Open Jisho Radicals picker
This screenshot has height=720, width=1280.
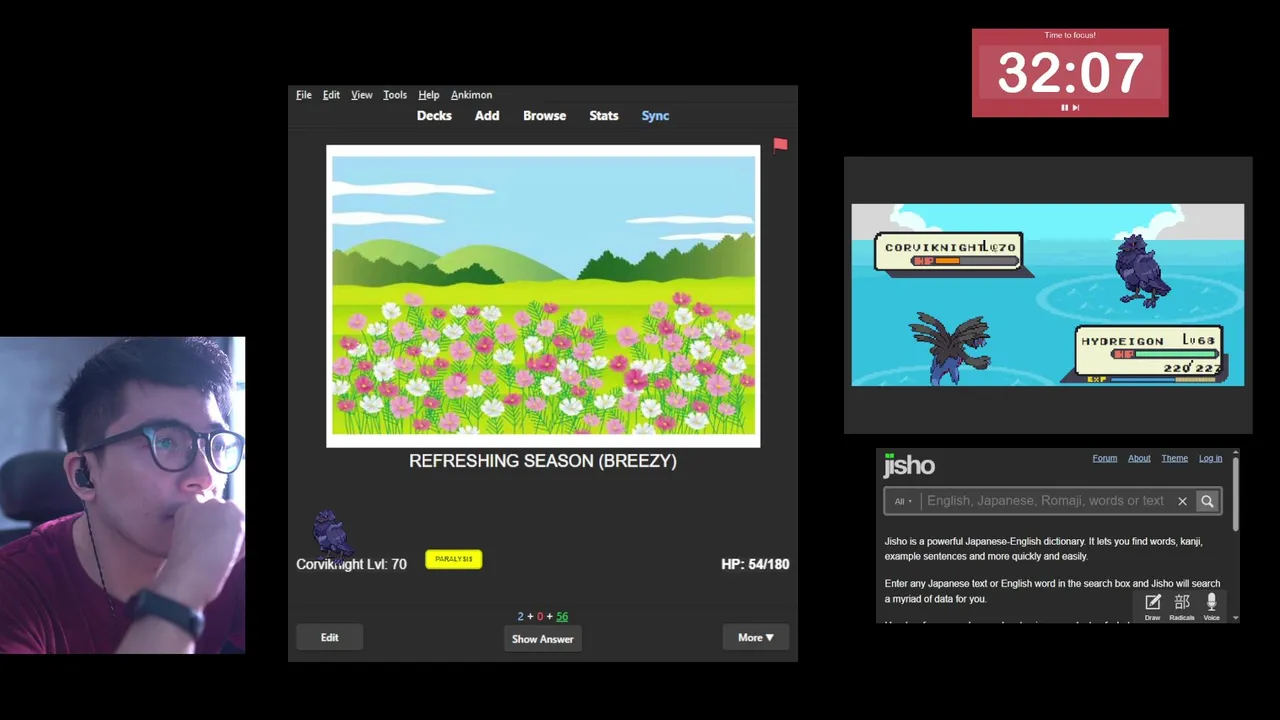point(1182,605)
